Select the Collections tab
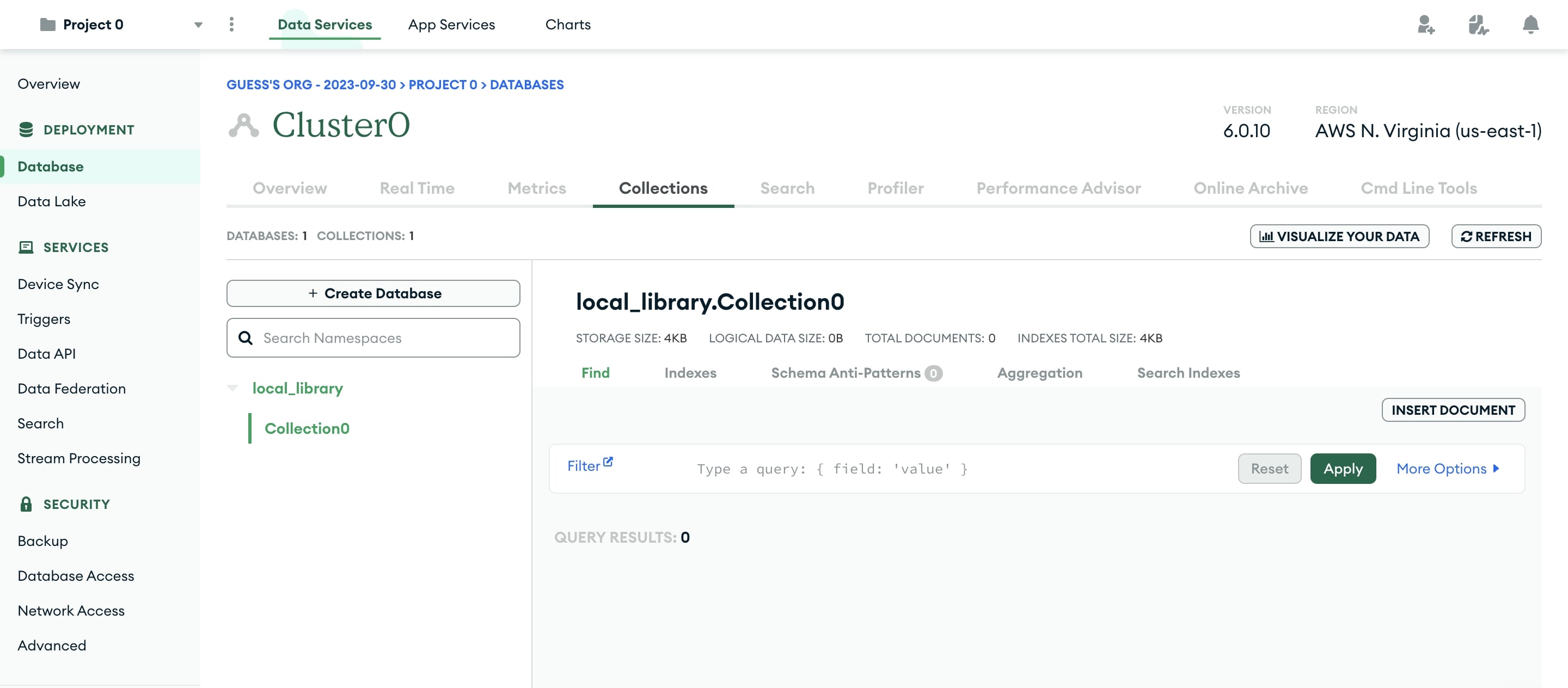Image resolution: width=1568 pixels, height=688 pixels. click(x=663, y=188)
